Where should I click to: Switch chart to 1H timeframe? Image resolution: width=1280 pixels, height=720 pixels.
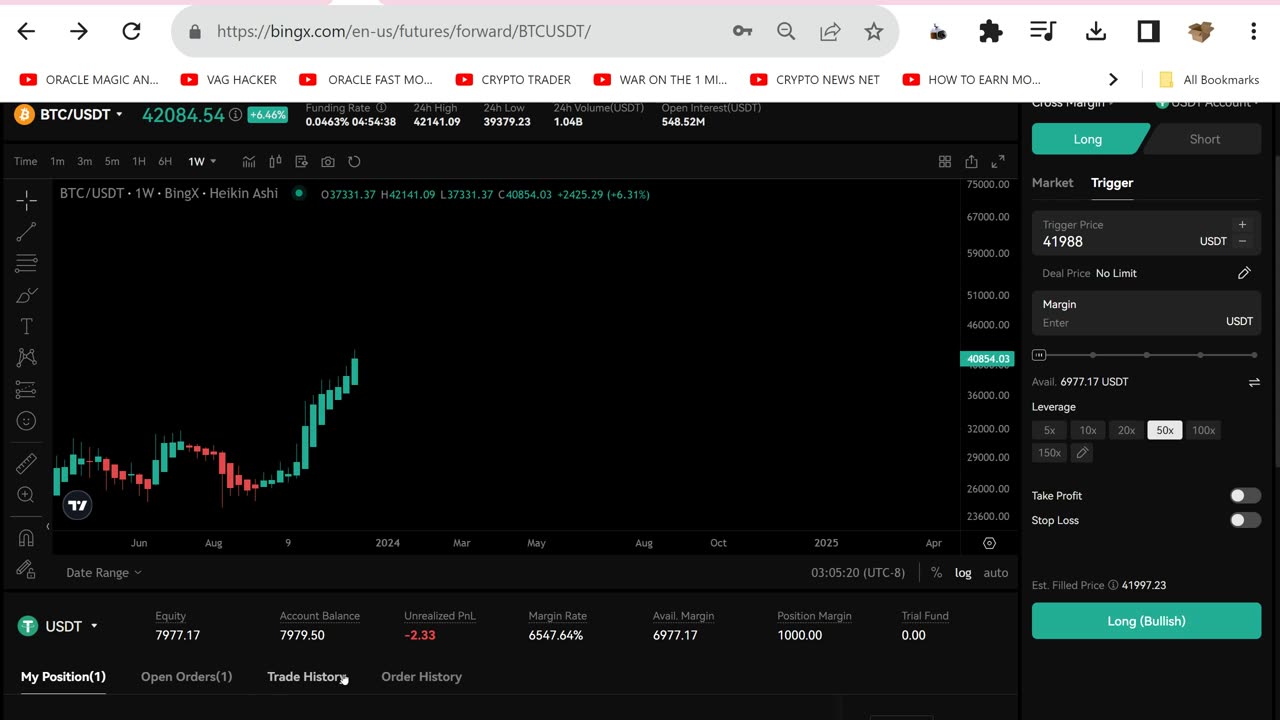pyautogui.click(x=139, y=161)
